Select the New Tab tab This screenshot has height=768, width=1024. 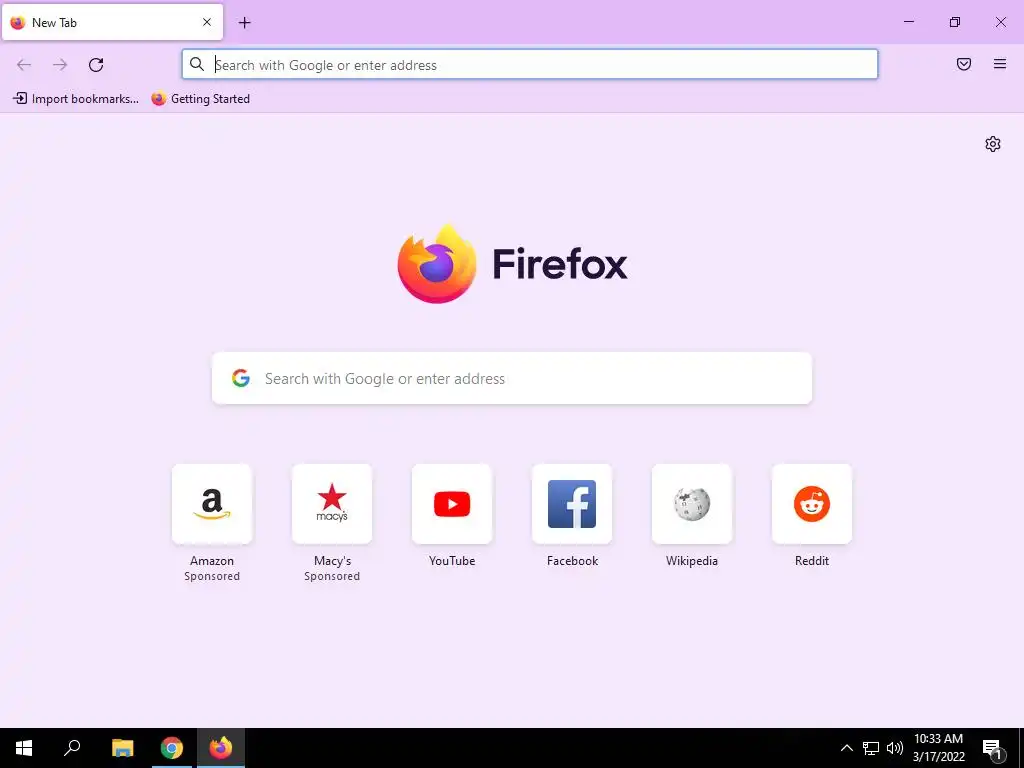(112, 22)
